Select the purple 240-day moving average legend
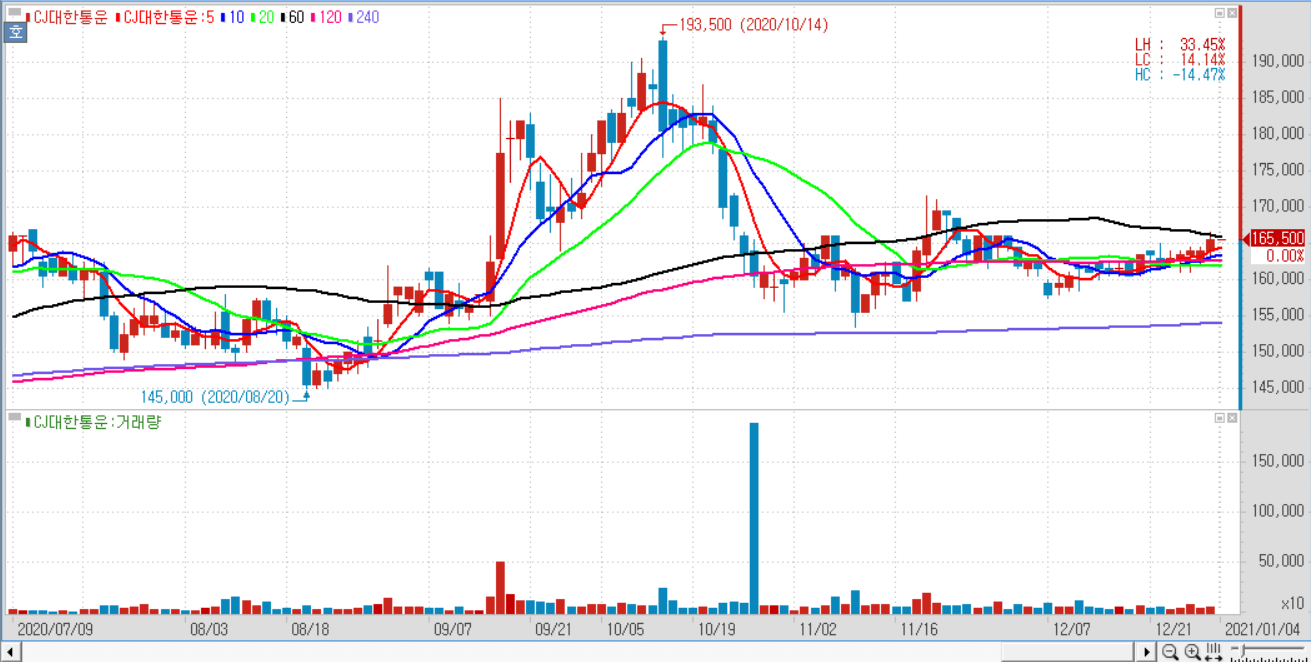The height and width of the screenshot is (662, 1311). point(363,17)
